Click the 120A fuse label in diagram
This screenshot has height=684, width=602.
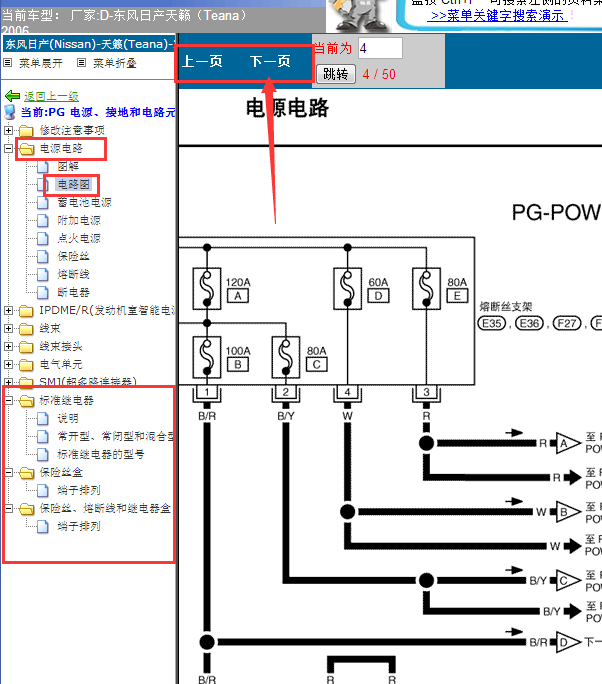pos(238,282)
